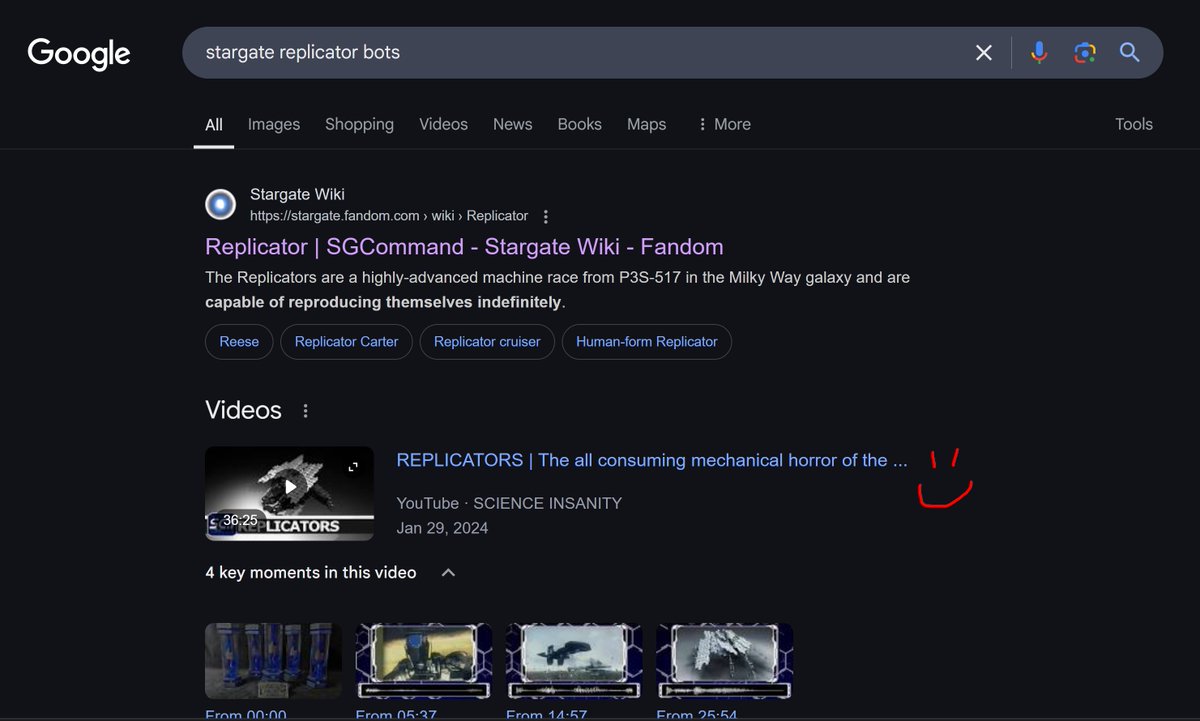This screenshot has height=721, width=1200.
Task: Open Google Lens image search icon
Action: click(1085, 53)
